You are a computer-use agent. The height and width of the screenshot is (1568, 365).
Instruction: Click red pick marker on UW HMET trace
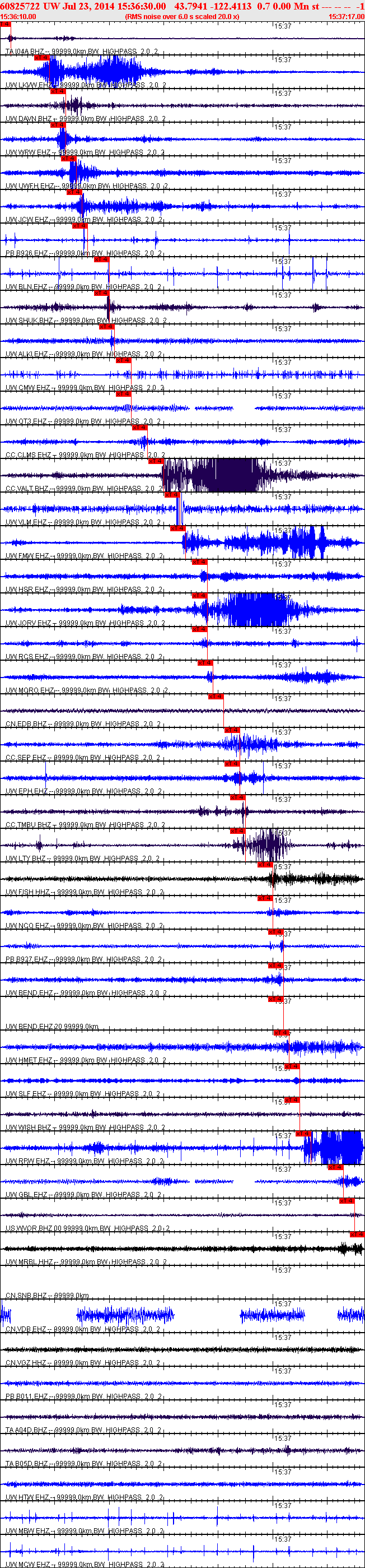pyautogui.click(x=281, y=1032)
